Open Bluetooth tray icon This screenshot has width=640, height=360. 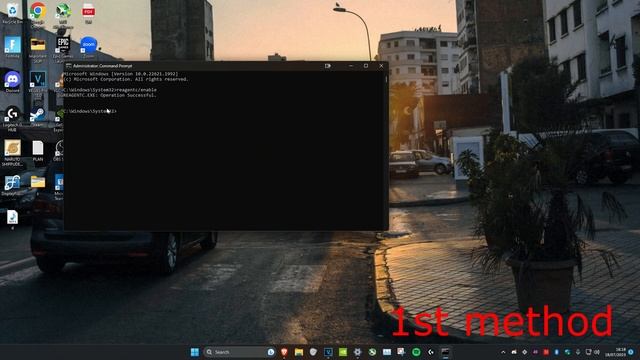point(556,352)
